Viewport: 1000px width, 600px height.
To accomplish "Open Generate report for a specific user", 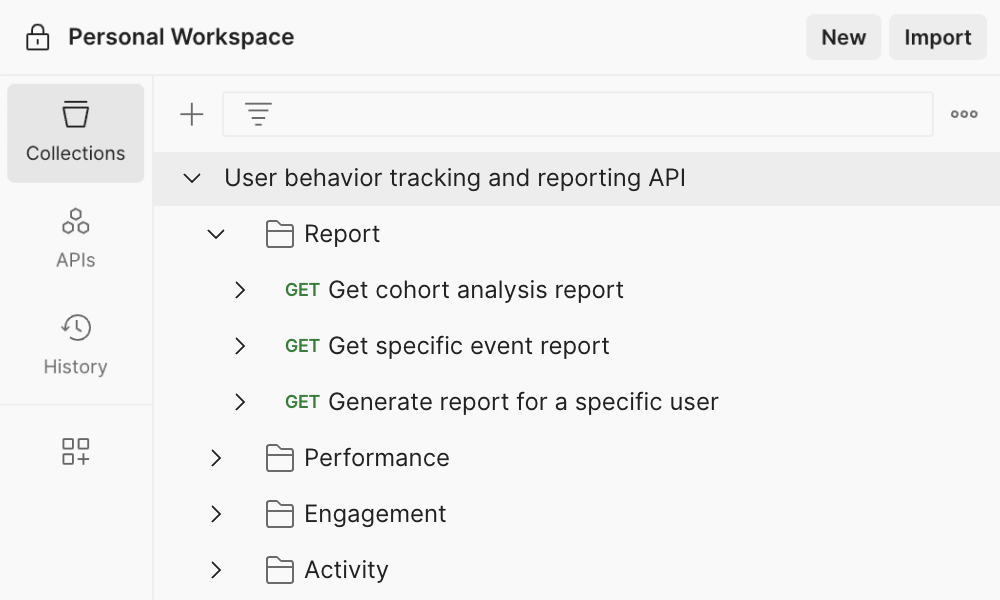I will [522, 402].
